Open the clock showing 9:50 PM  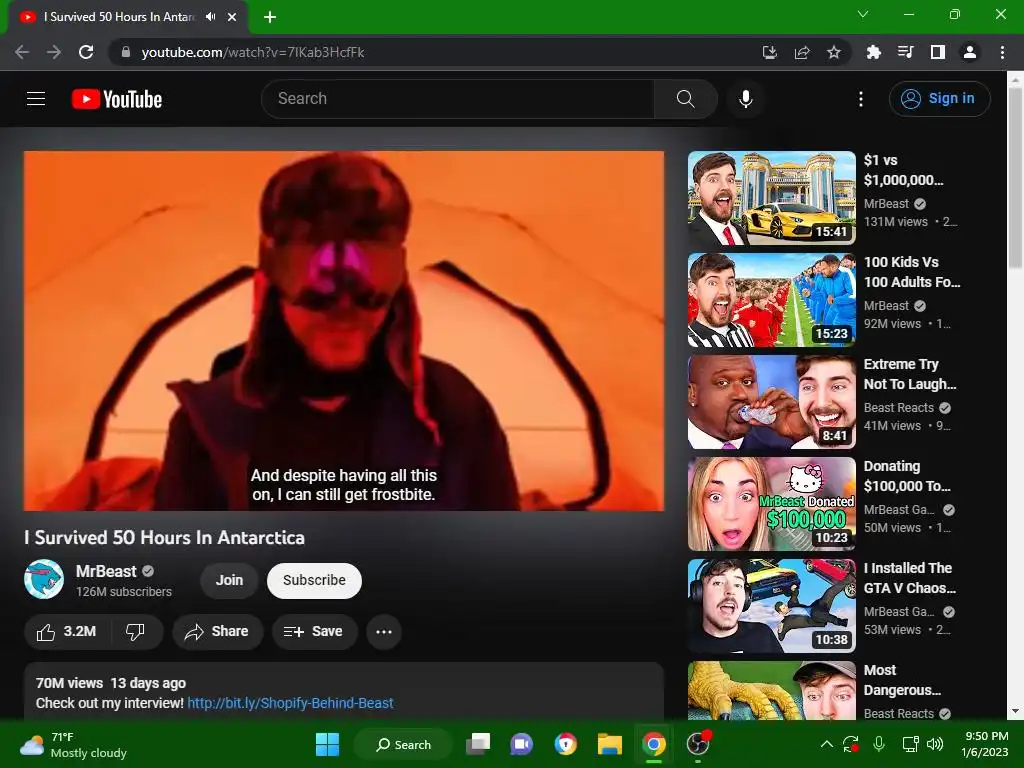click(x=984, y=744)
